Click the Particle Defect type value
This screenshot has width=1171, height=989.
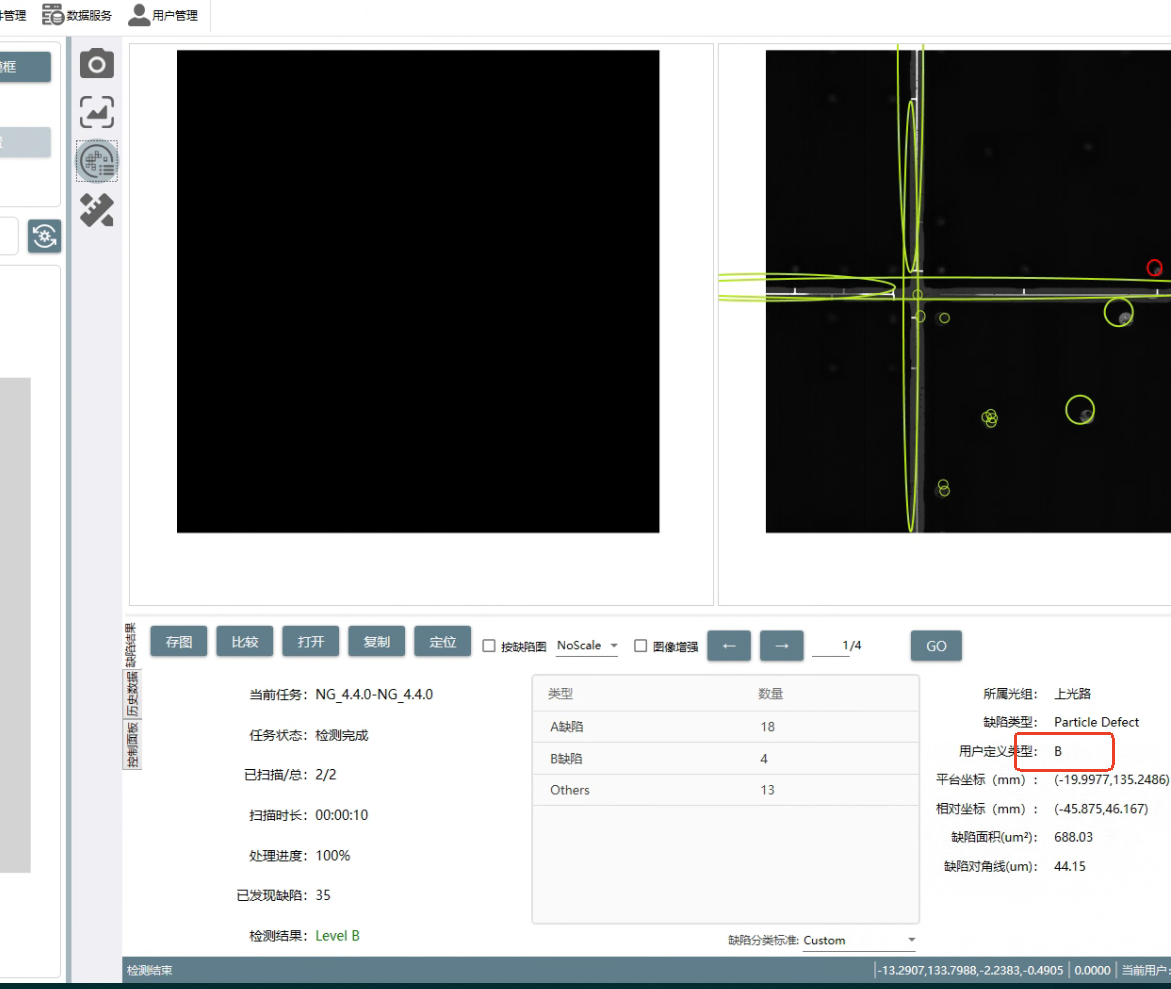click(x=1096, y=722)
